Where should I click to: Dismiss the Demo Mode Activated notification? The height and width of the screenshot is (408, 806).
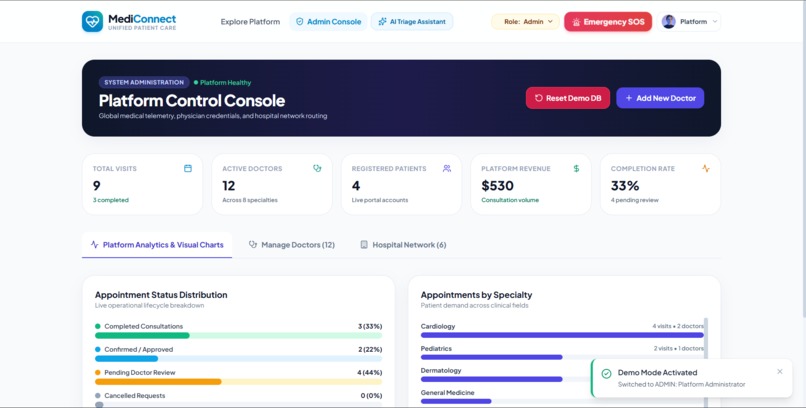pyautogui.click(x=780, y=372)
